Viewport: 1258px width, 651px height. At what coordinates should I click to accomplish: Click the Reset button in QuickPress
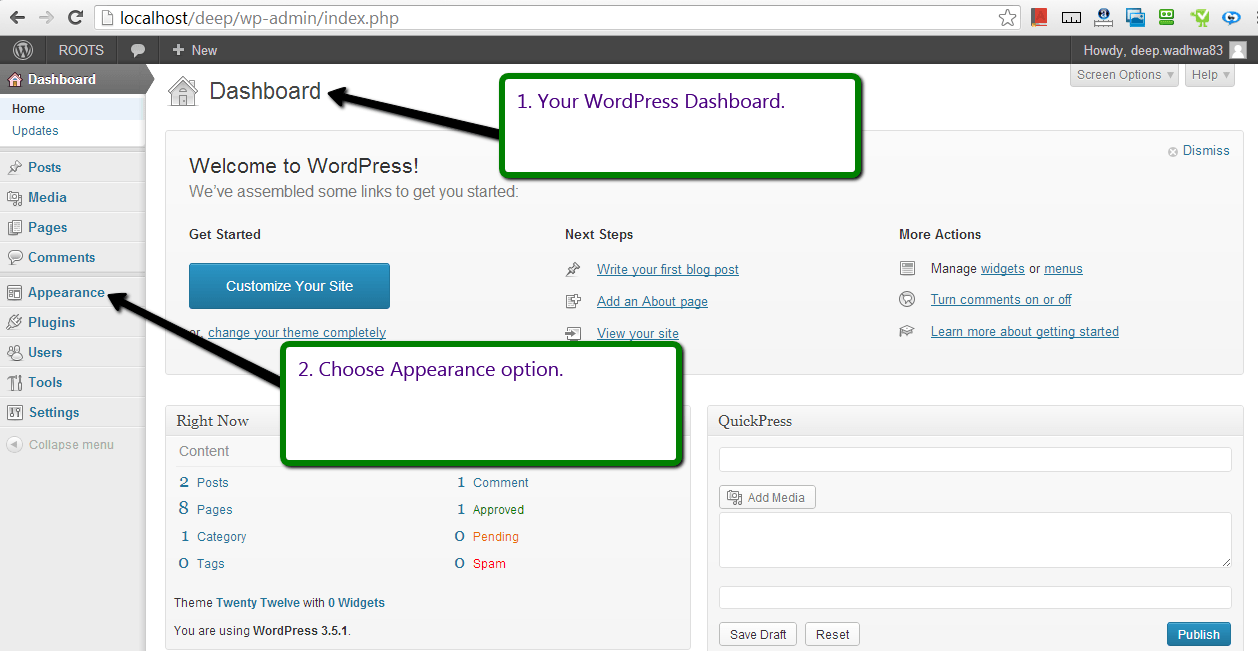pyautogui.click(x=833, y=634)
